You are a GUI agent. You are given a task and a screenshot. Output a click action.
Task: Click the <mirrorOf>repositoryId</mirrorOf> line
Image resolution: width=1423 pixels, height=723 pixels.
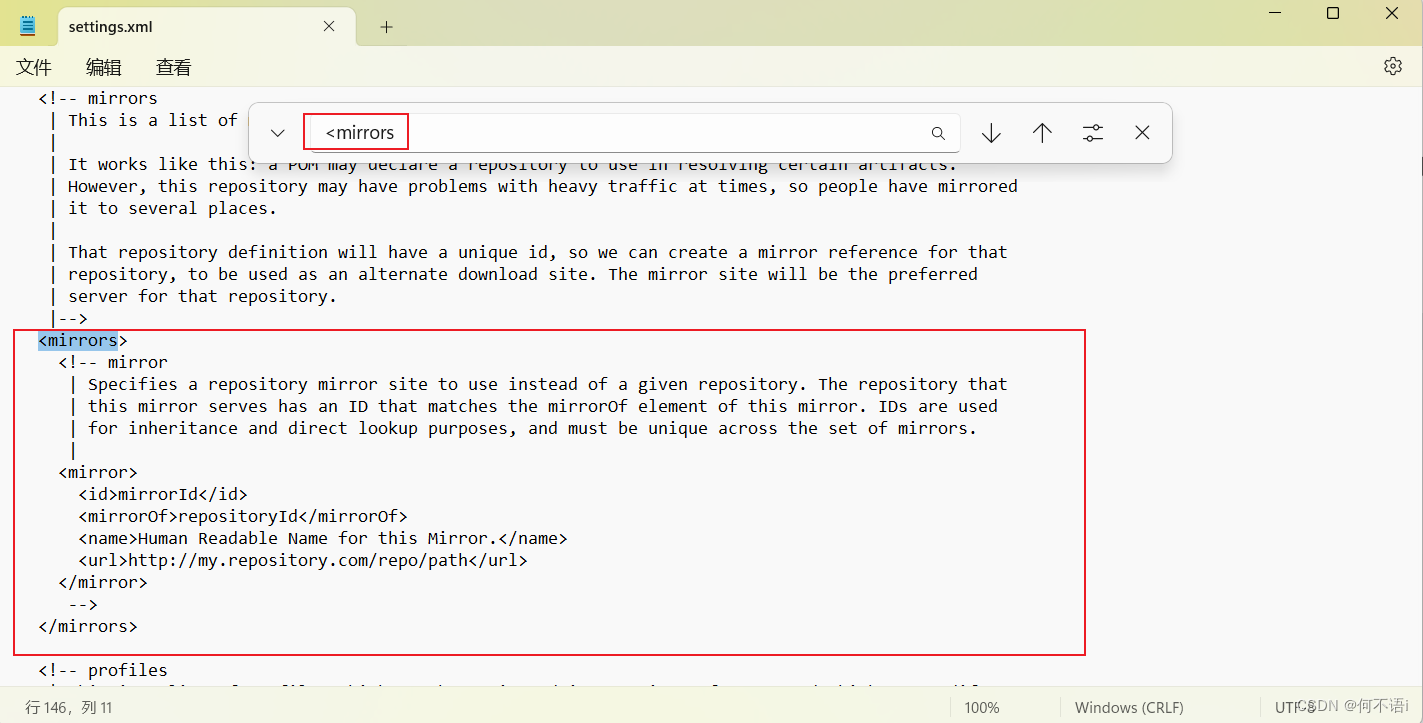[243, 516]
